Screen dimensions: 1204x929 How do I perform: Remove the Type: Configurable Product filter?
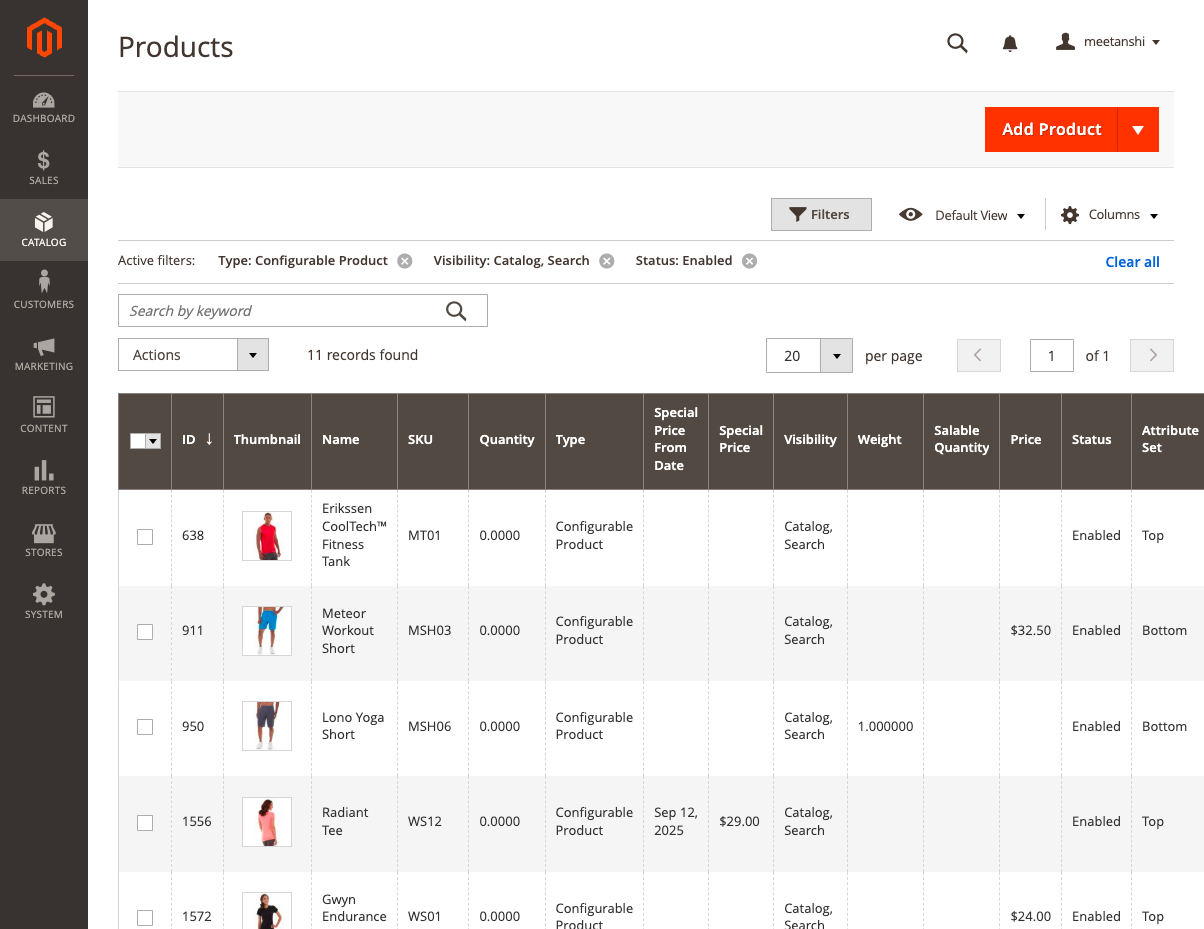click(405, 261)
